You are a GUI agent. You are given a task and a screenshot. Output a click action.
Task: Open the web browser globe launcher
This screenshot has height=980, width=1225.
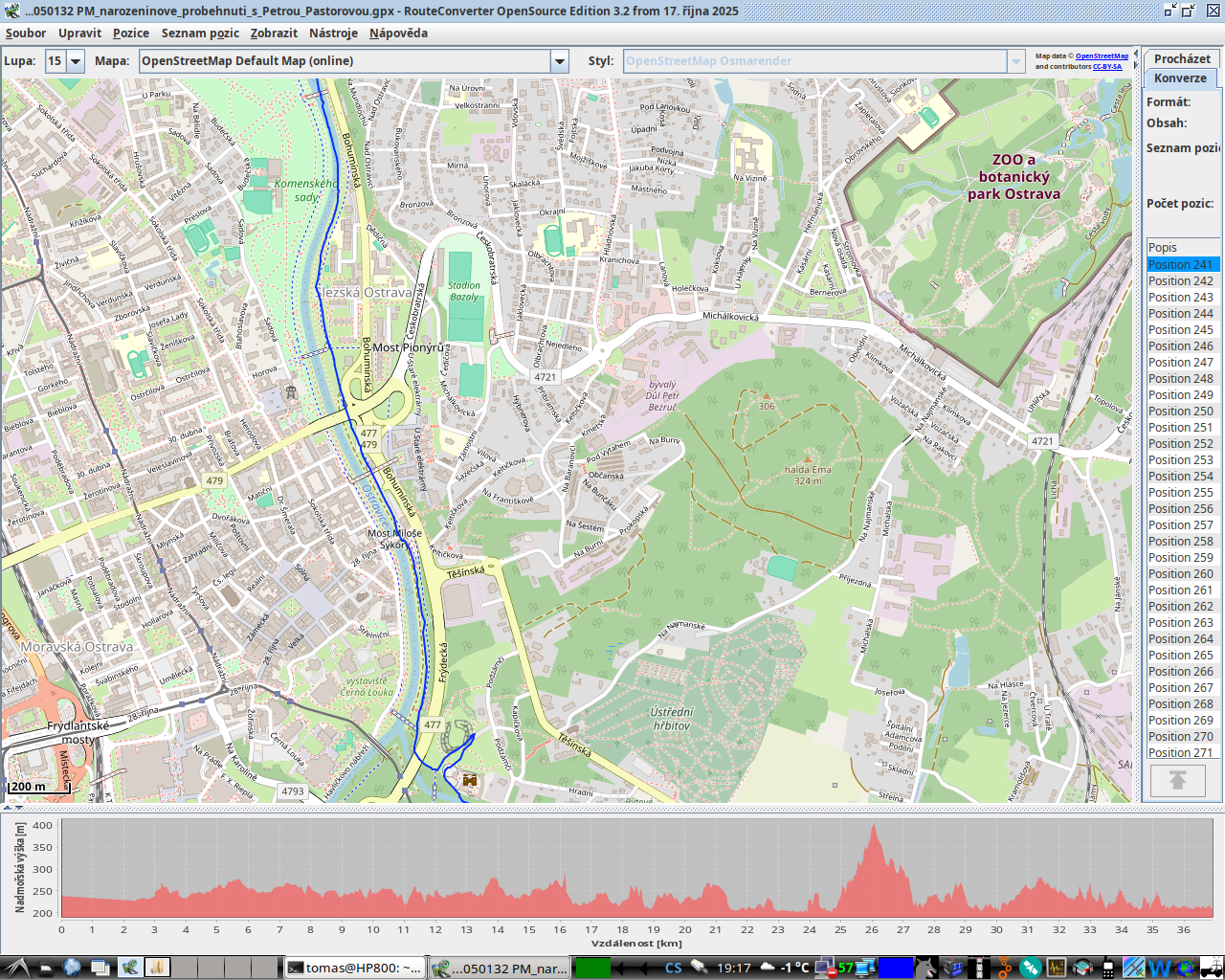72,967
